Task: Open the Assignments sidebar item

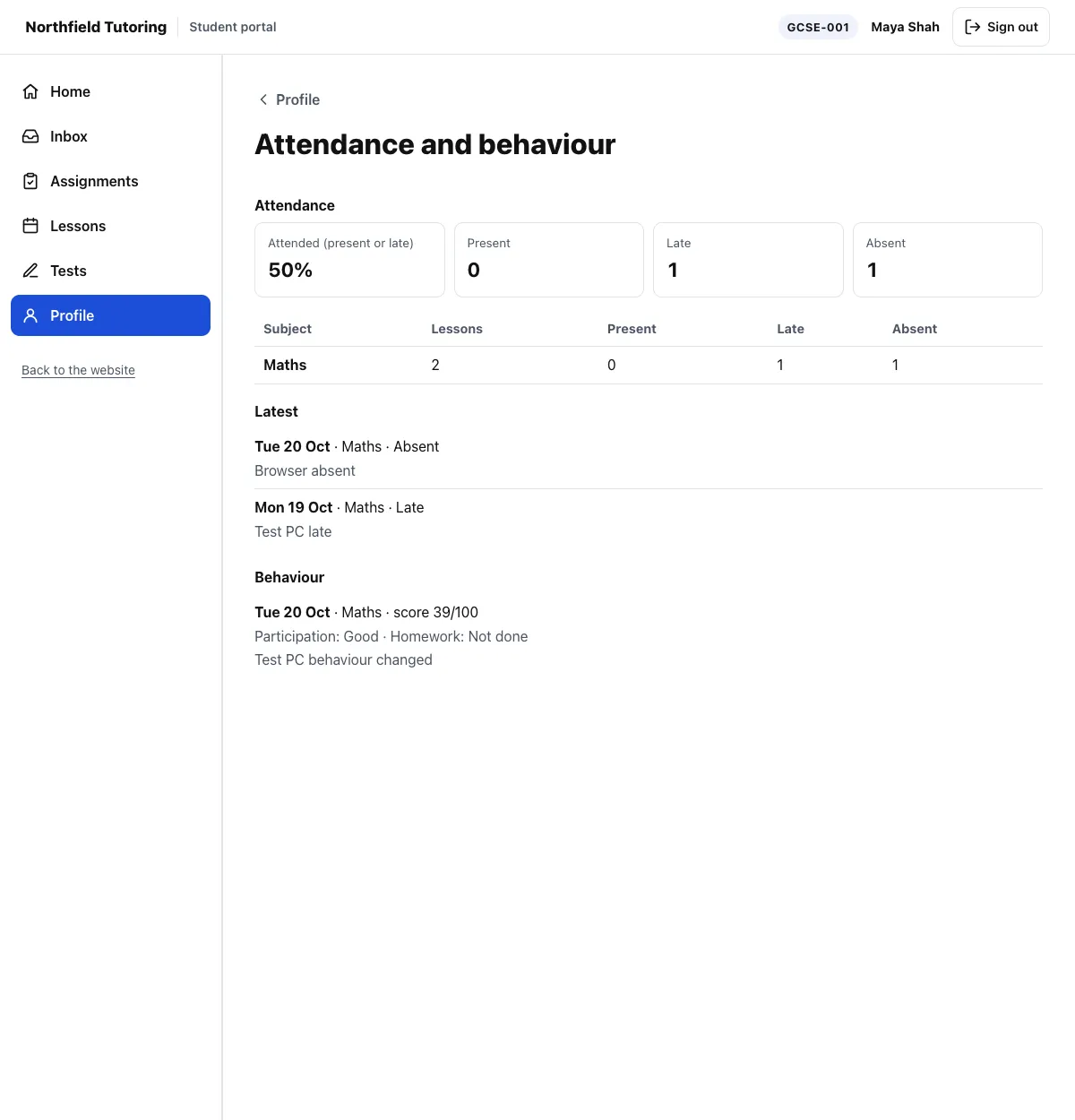Action: tap(110, 181)
